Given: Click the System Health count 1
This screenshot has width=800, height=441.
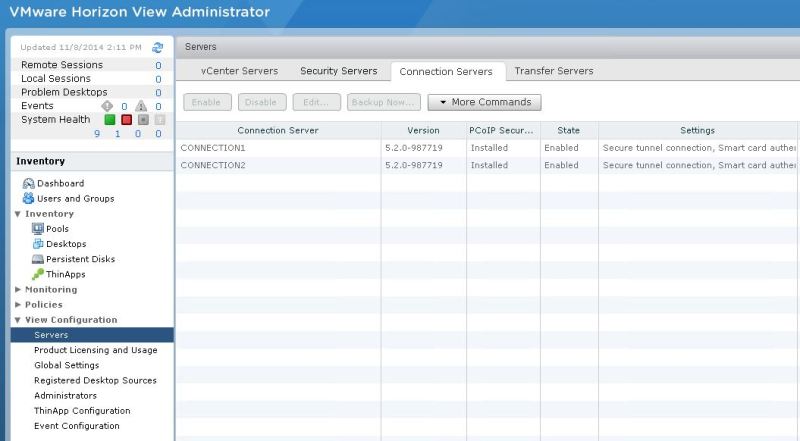Looking at the screenshot, I should click(118, 134).
